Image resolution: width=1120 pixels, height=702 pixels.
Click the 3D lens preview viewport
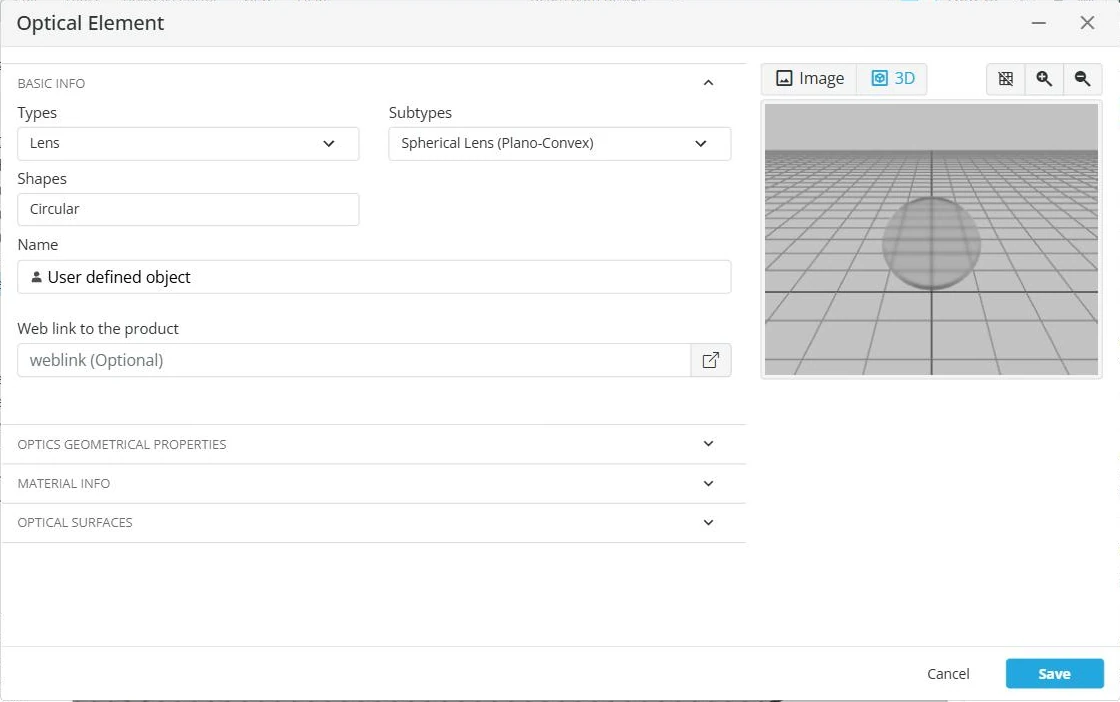[931, 239]
